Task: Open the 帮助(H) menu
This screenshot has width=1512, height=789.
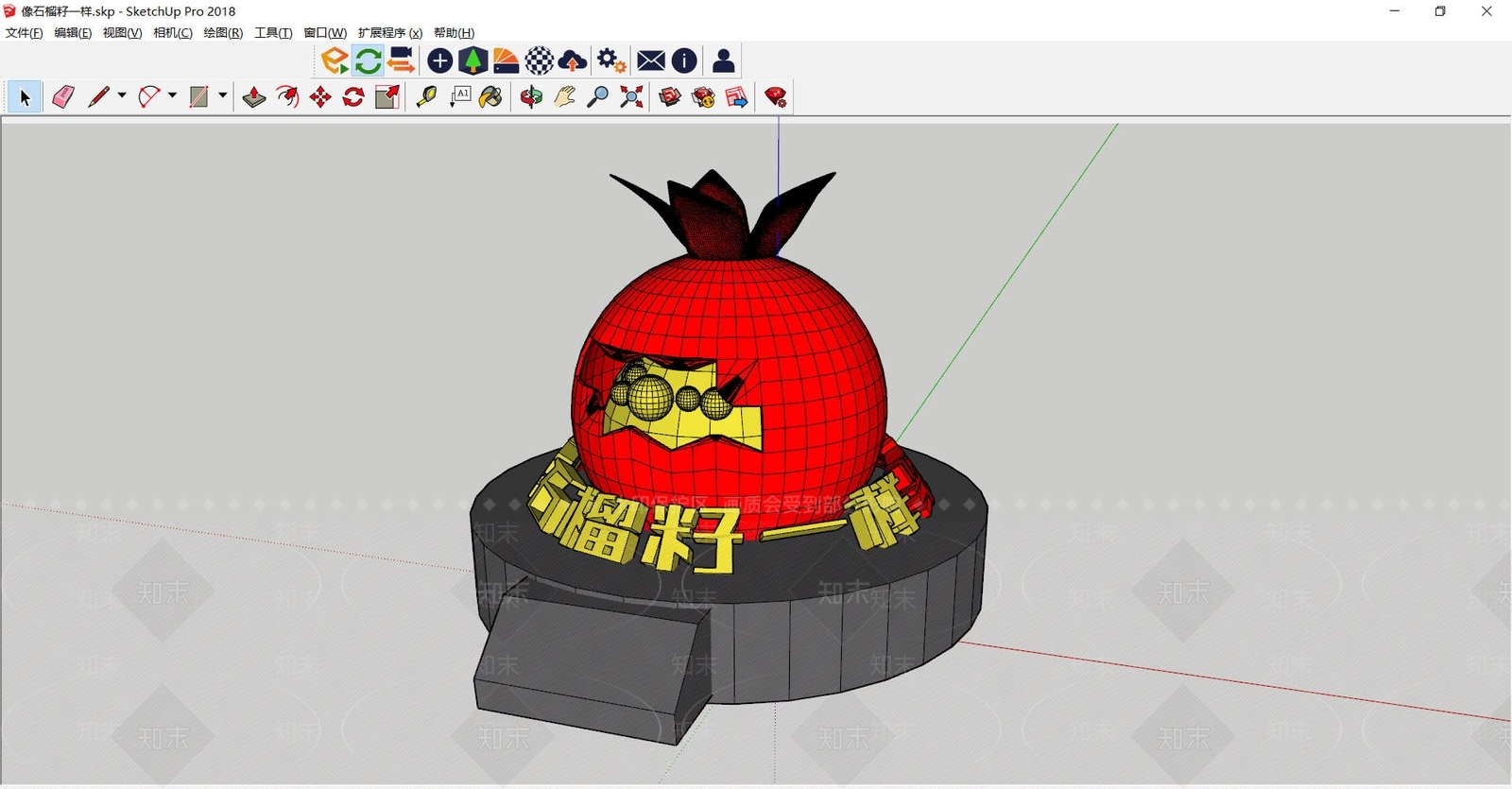Action: pos(454,33)
